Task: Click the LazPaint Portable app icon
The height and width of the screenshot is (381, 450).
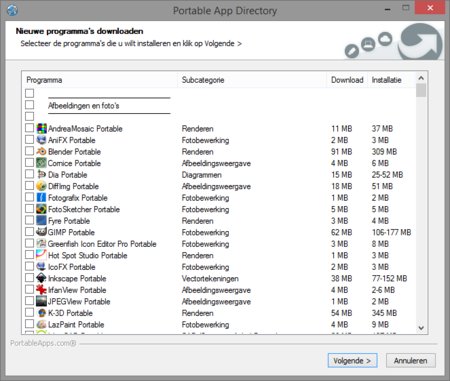Action: pos(41,324)
